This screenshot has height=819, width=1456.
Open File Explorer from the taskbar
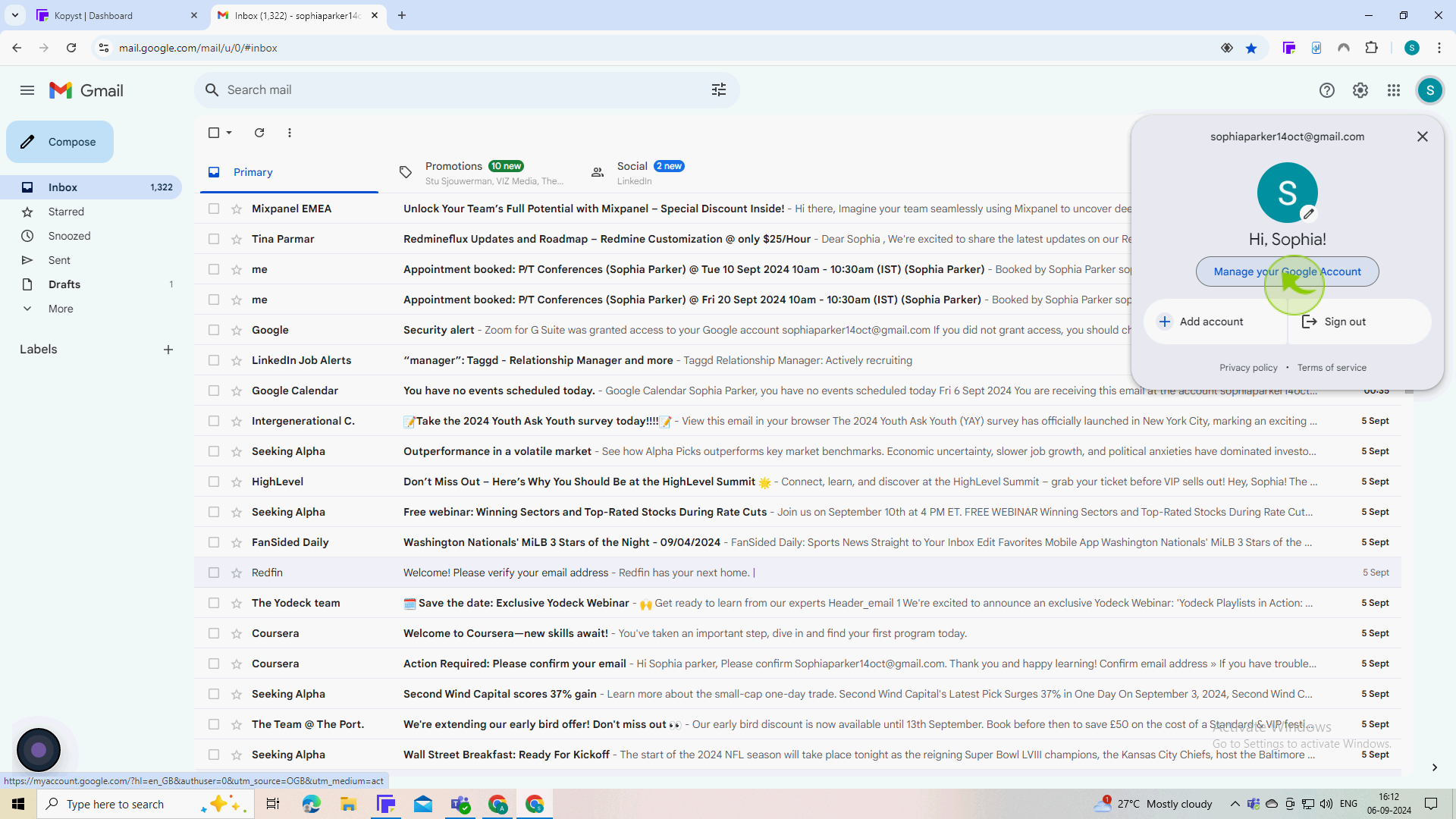[x=348, y=804]
